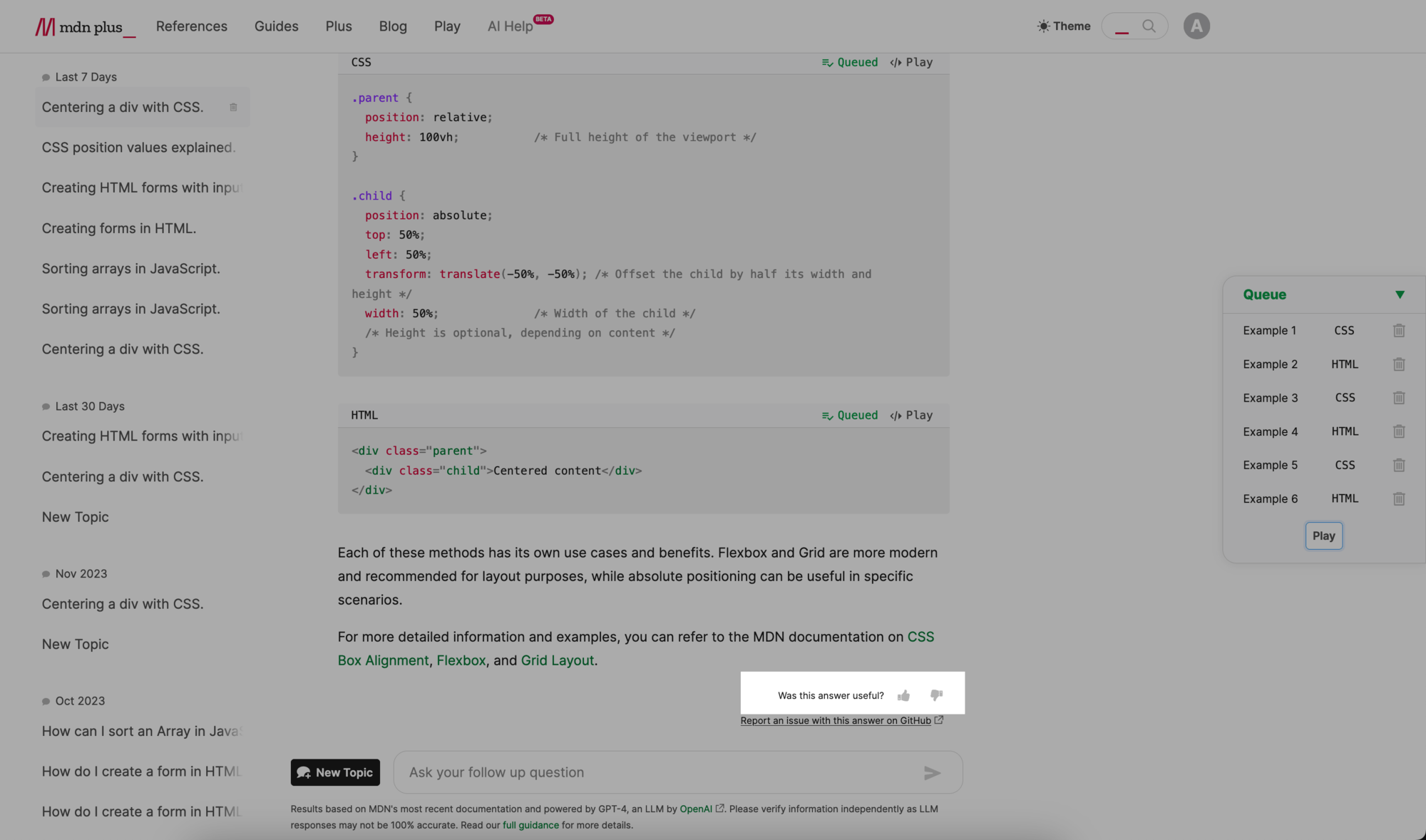Image resolution: width=1426 pixels, height=840 pixels.
Task: Click the thumbs down feedback icon
Action: [936, 695]
